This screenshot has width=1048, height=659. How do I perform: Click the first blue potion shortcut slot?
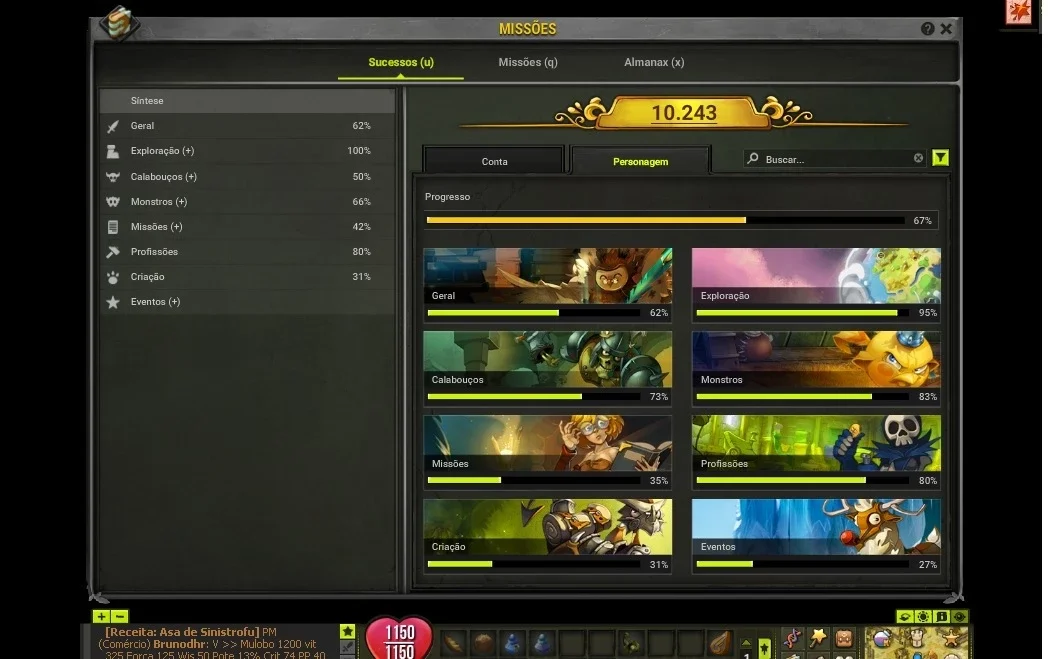coord(513,644)
